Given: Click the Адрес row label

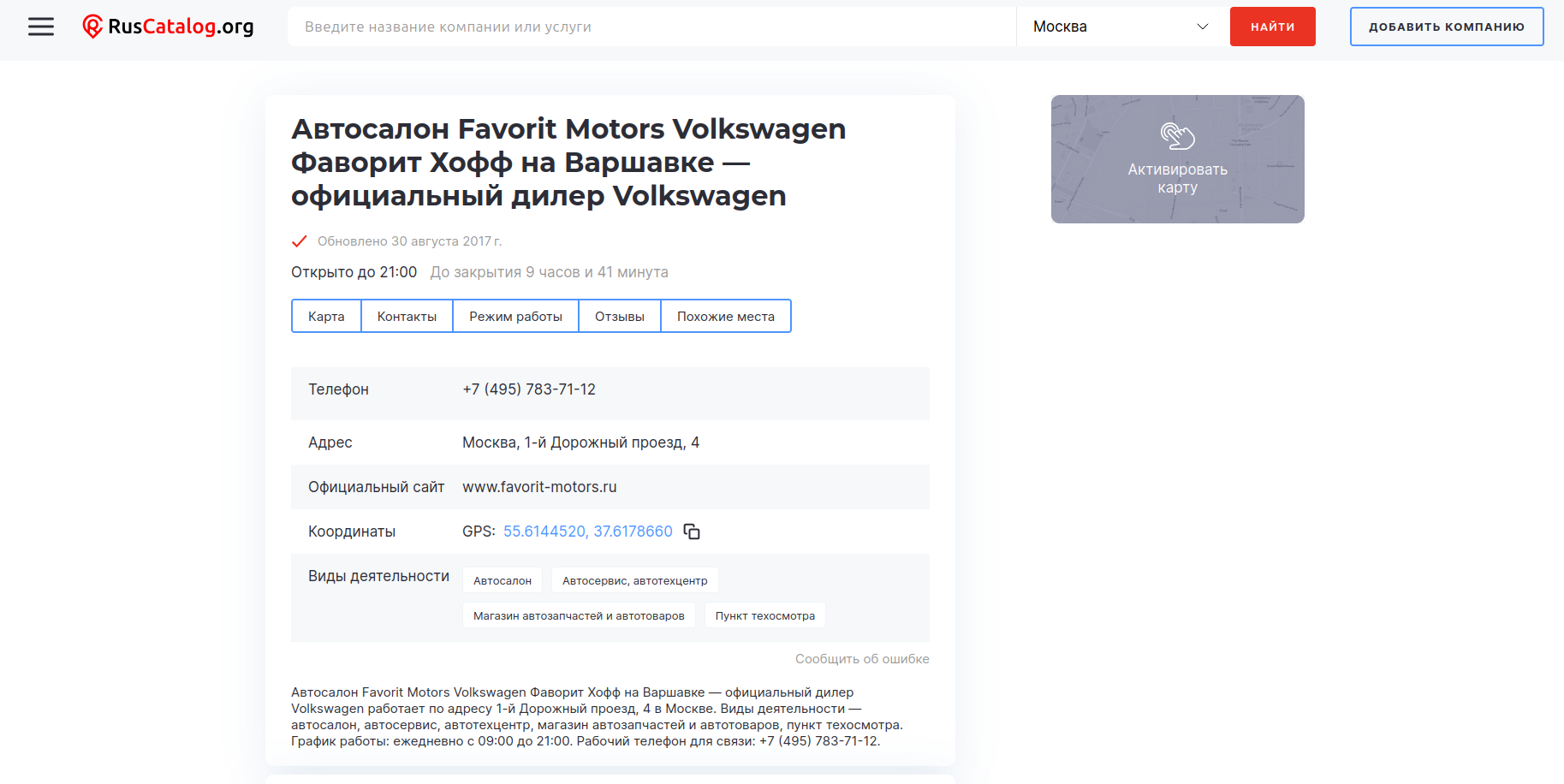Looking at the screenshot, I should [330, 442].
